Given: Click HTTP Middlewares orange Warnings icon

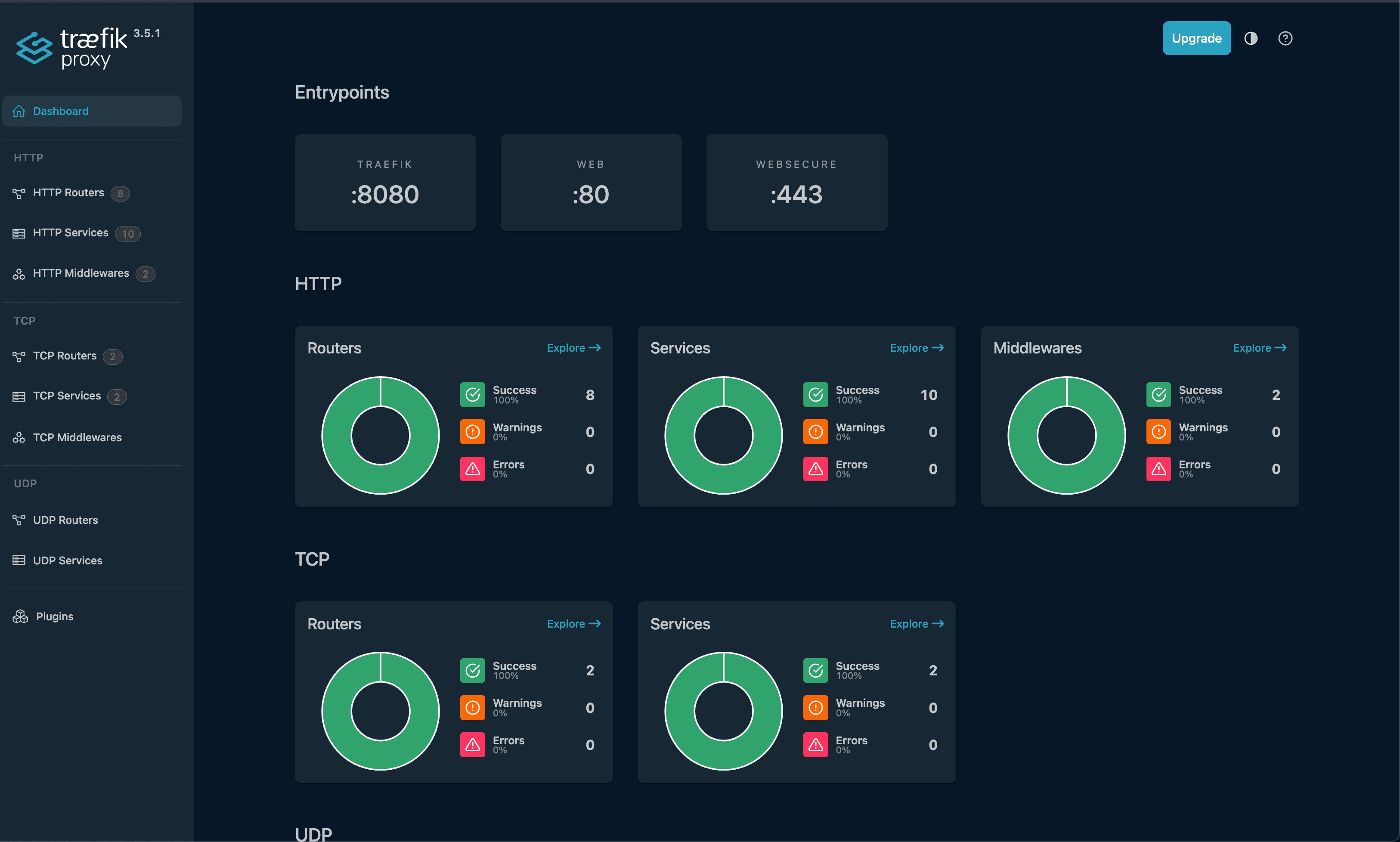Looking at the screenshot, I should tap(1159, 432).
